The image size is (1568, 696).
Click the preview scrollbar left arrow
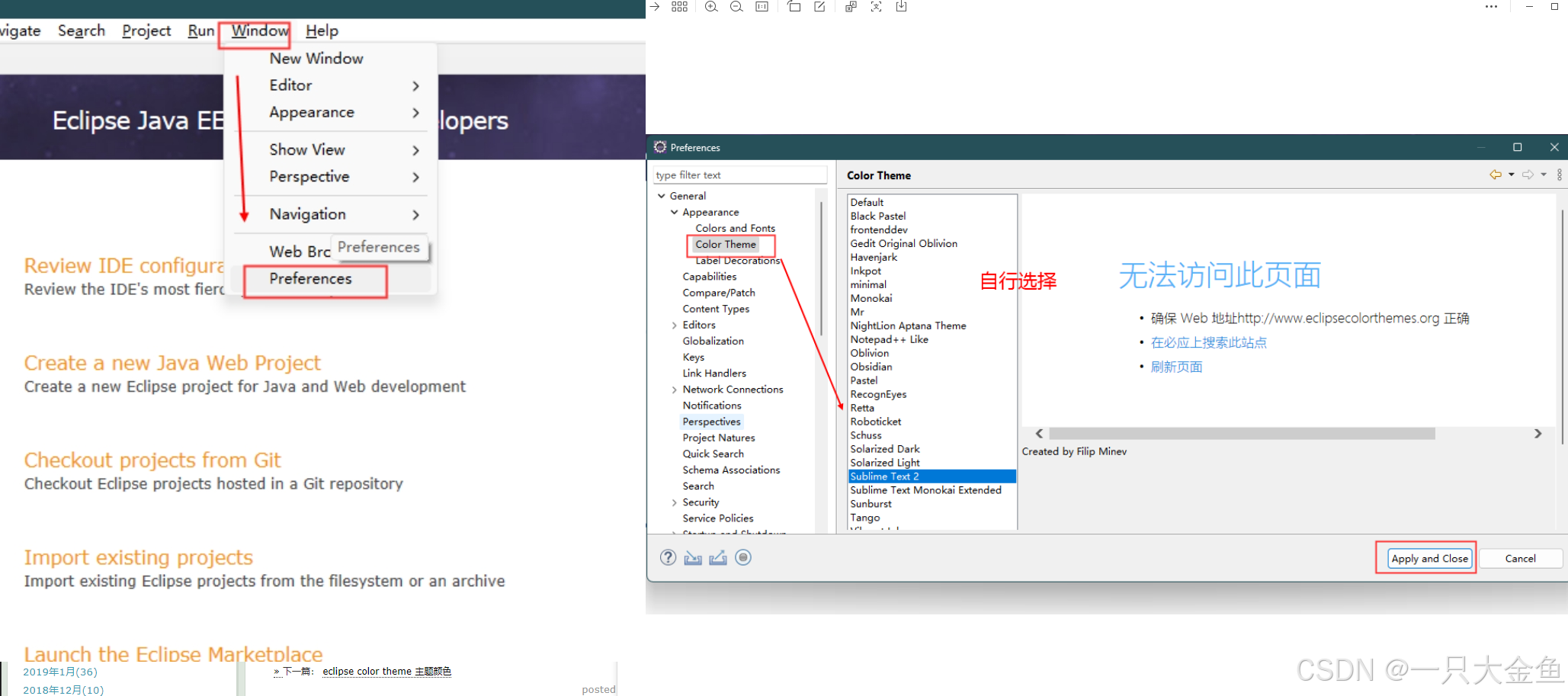click(1039, 433)
